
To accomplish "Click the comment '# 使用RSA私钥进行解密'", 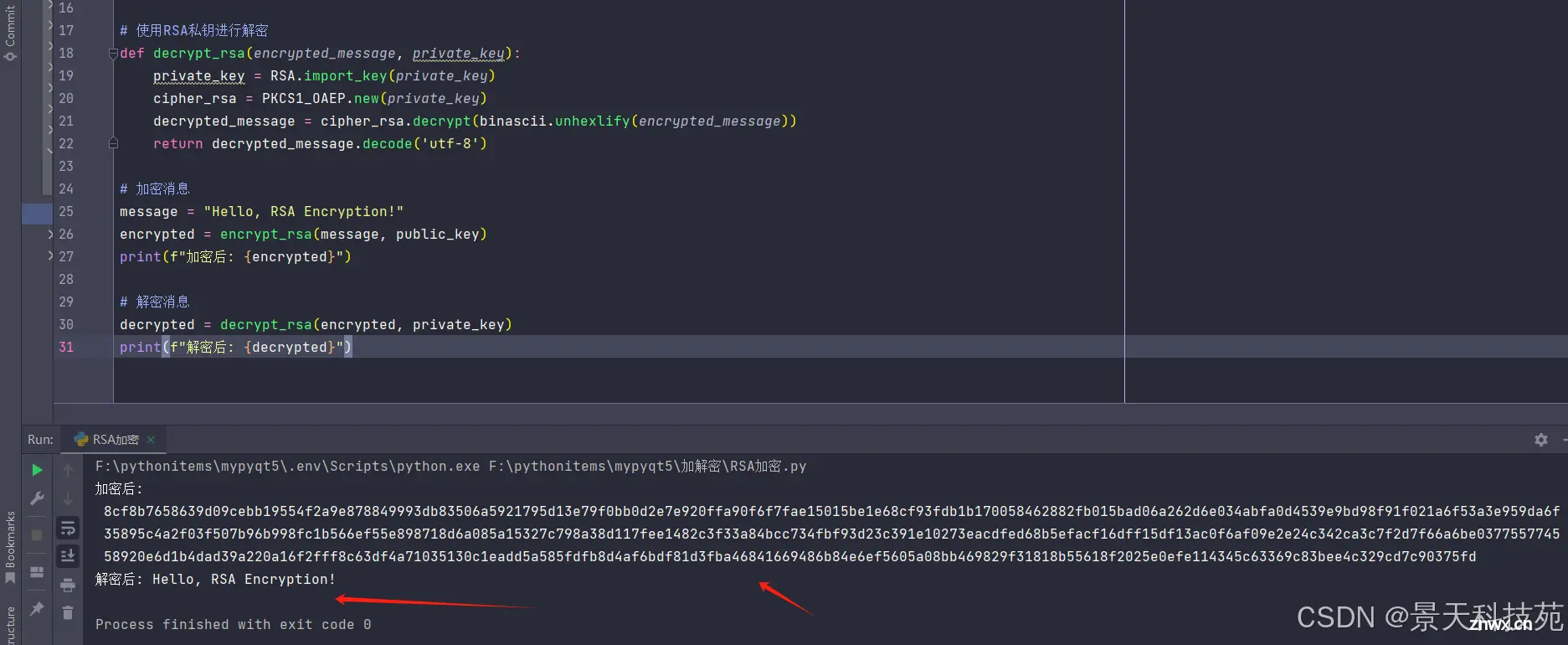I will [194, 31].
